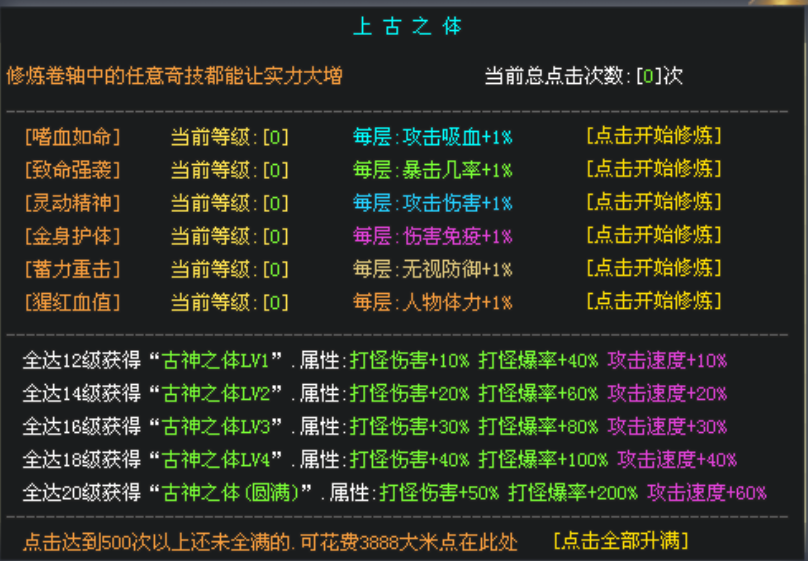Click 每层:攻击吸血+1% description
This screenshot has width=808, height=561.
coord(432,137)
